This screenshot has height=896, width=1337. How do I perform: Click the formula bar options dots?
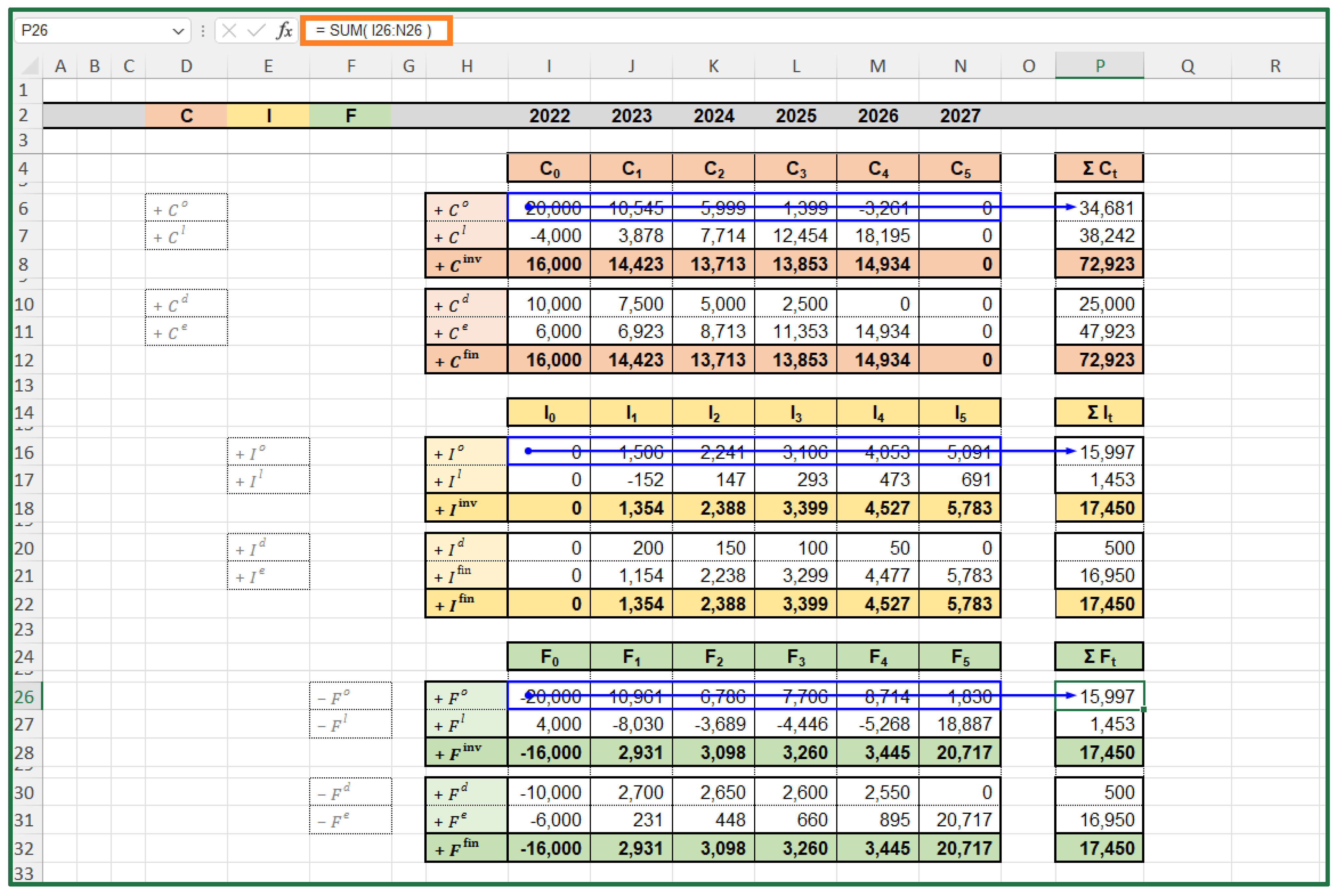(203, 30)
